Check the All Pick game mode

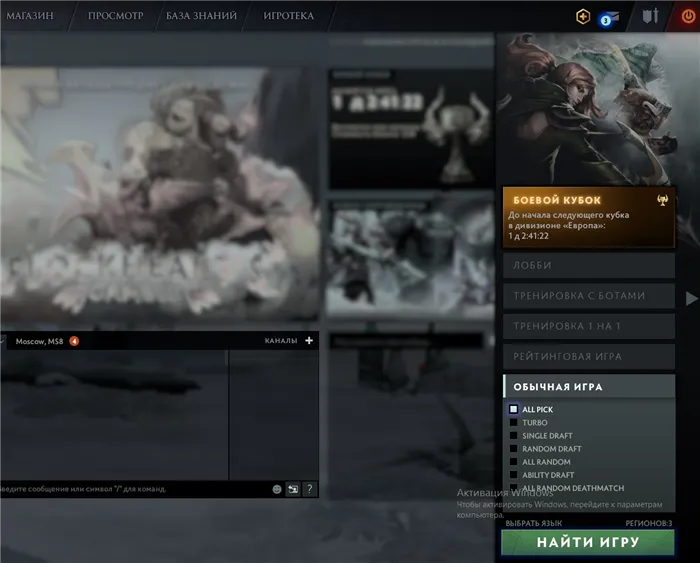pyautogui.click(x=513, y=409)
